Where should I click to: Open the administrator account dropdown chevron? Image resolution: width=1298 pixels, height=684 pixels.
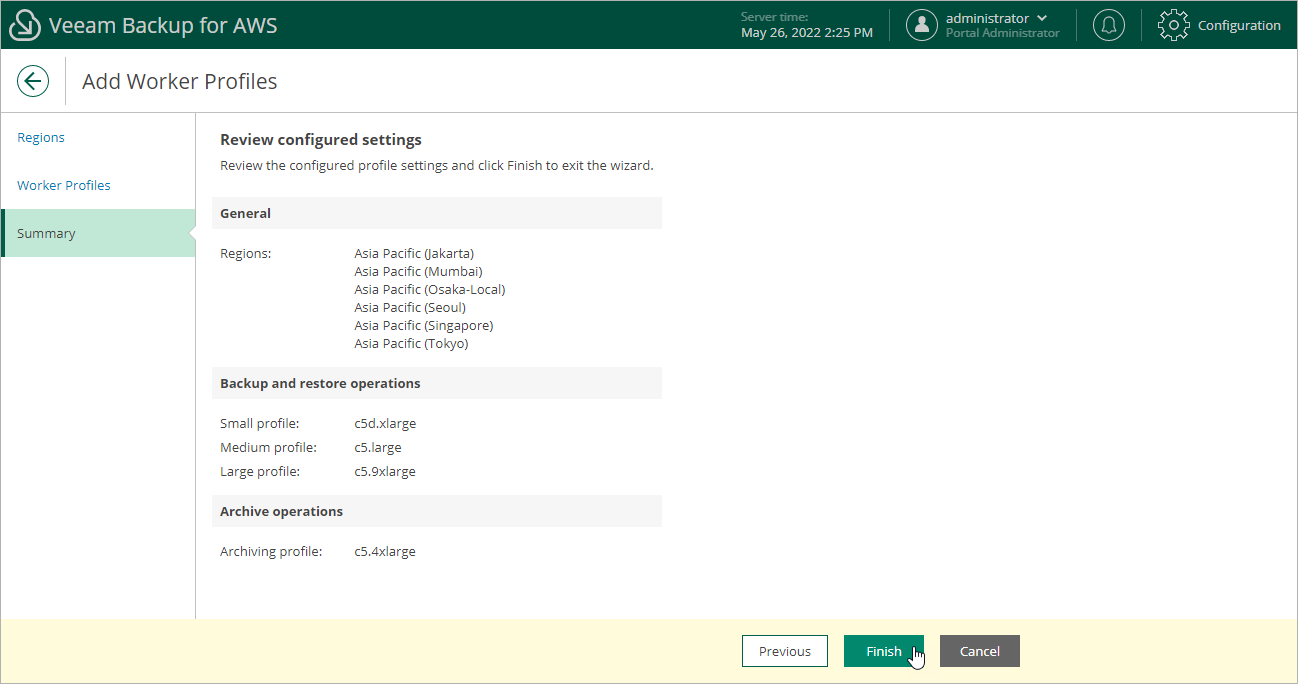[1043, 17]
